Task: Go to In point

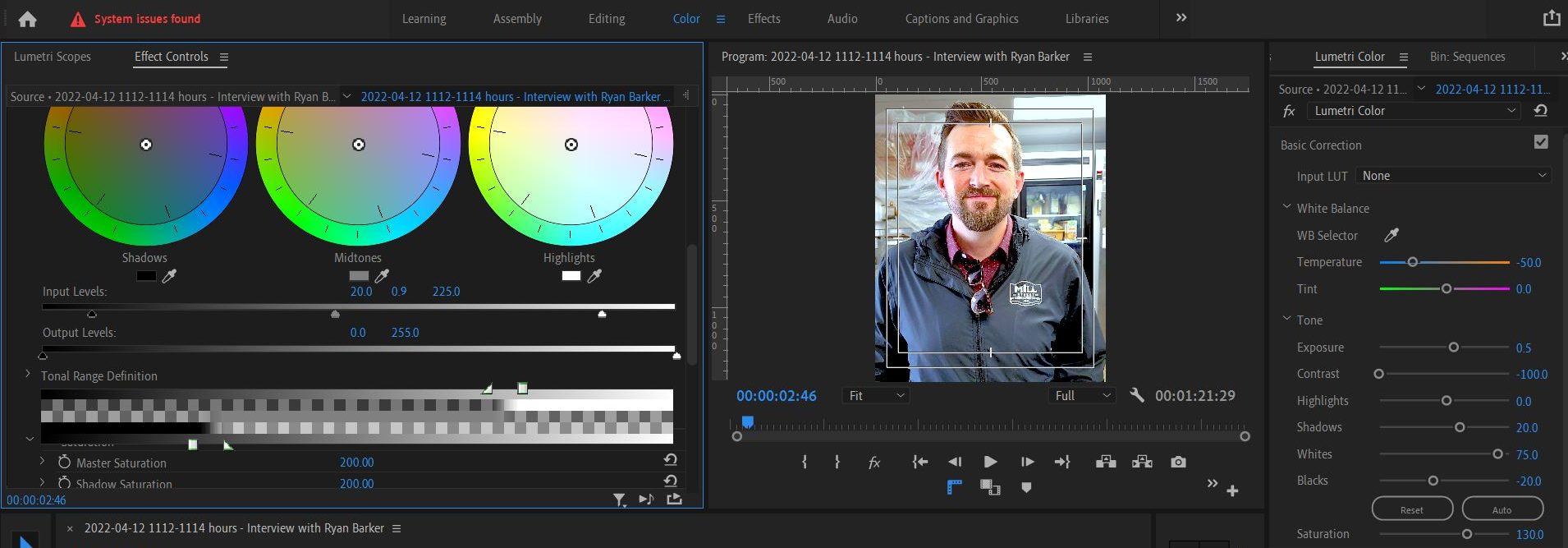Action: (x=920, y=463)
